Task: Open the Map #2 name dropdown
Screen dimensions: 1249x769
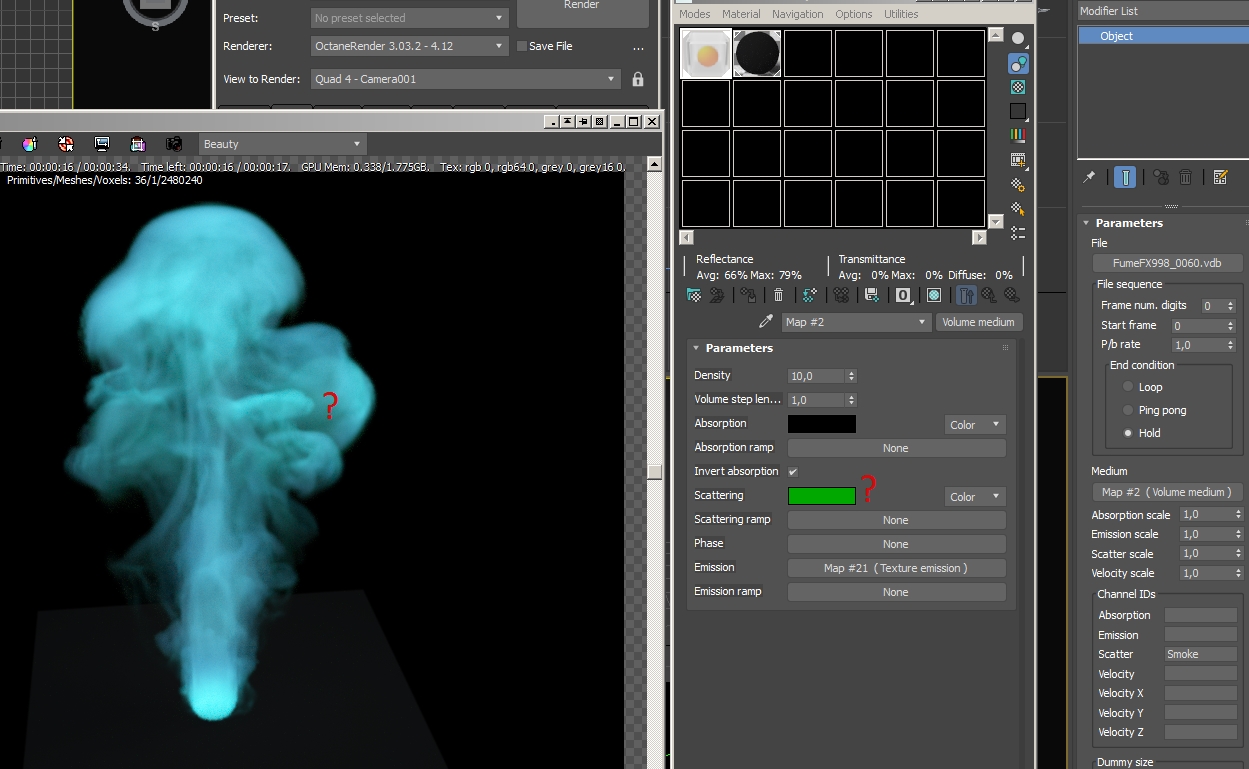Action: pos(856,322)
